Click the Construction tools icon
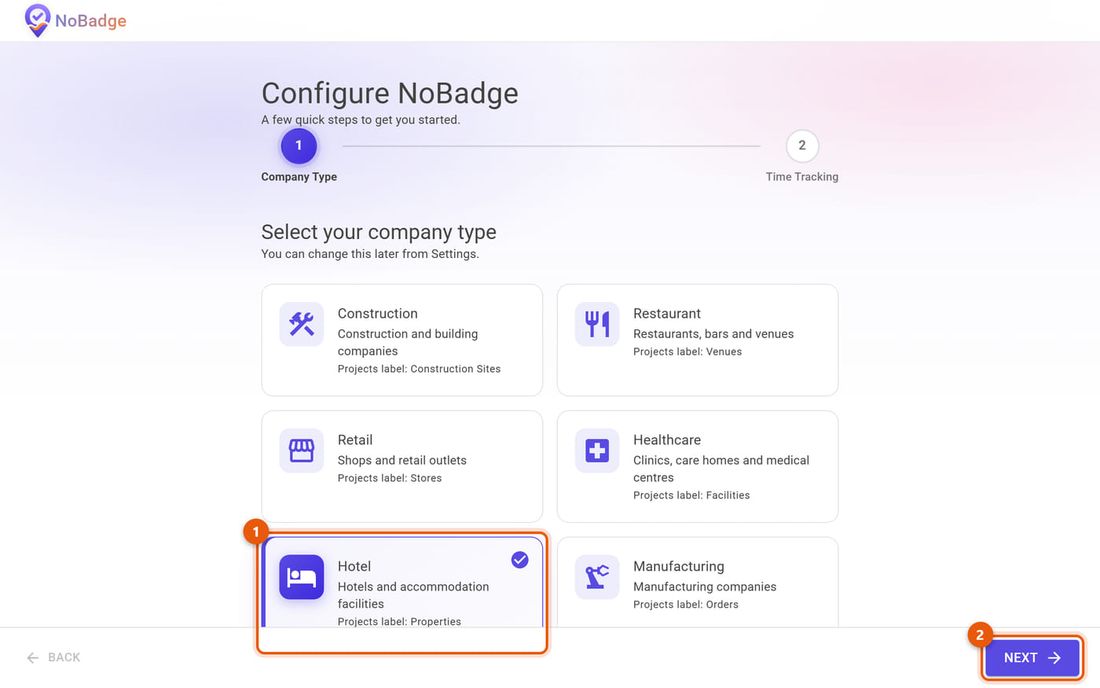The height and width of the screenshot is (688, 1100). (302, 324)
